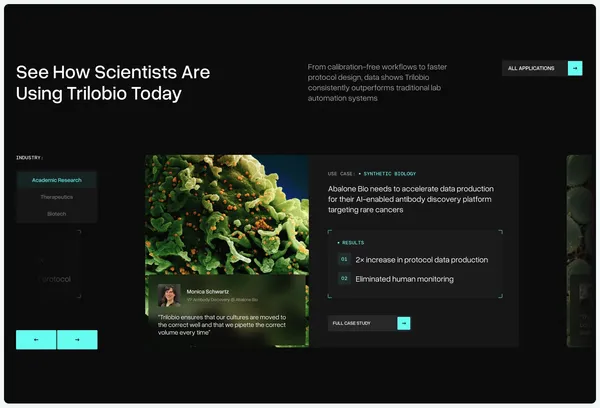Click the Monica Schwartz name text
The height and width of the screenshot is (408, 600).
208,292
